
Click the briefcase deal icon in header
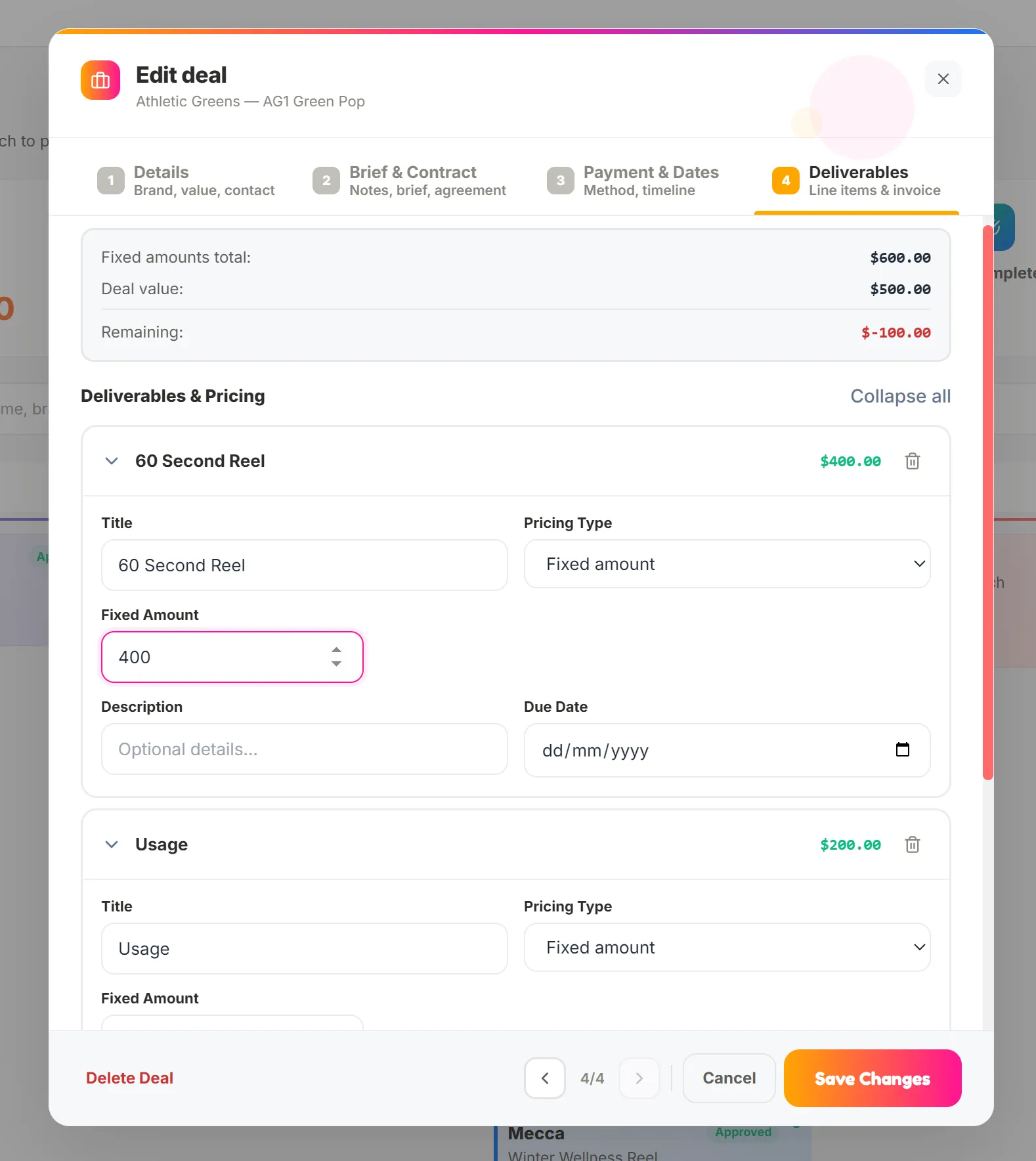pyautogui.click(x=100, y=80)
